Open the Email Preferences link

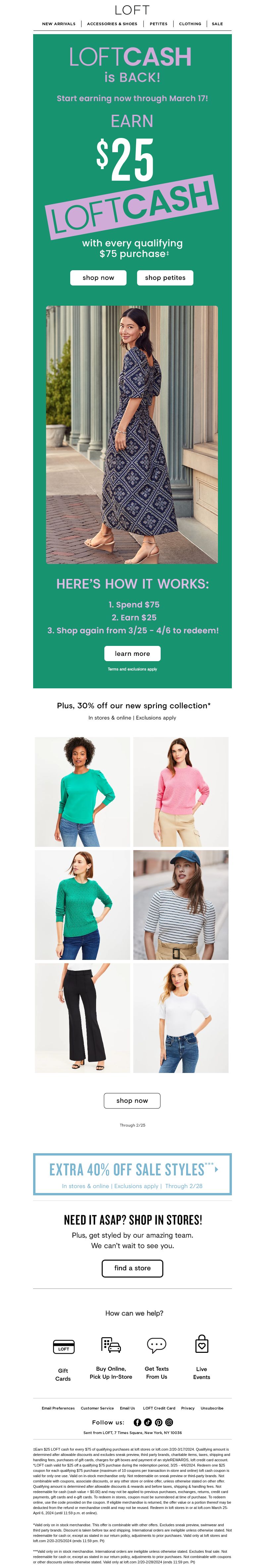pos(58,1408)
